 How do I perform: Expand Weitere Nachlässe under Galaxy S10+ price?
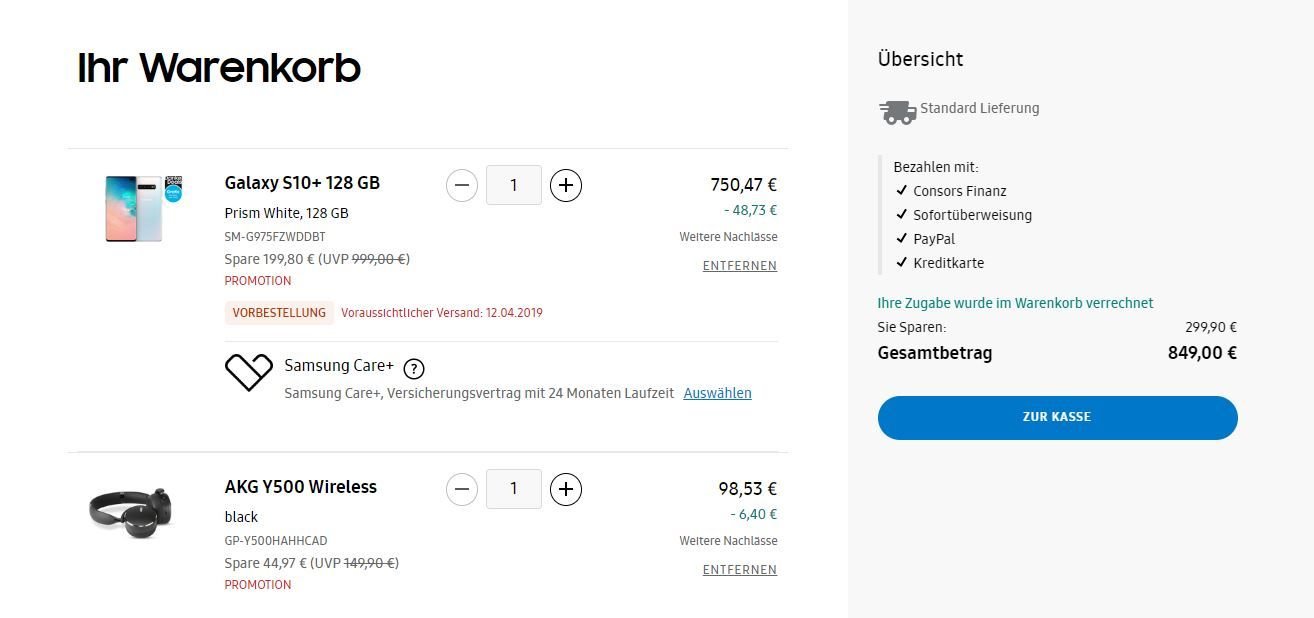tap(728, 237)
